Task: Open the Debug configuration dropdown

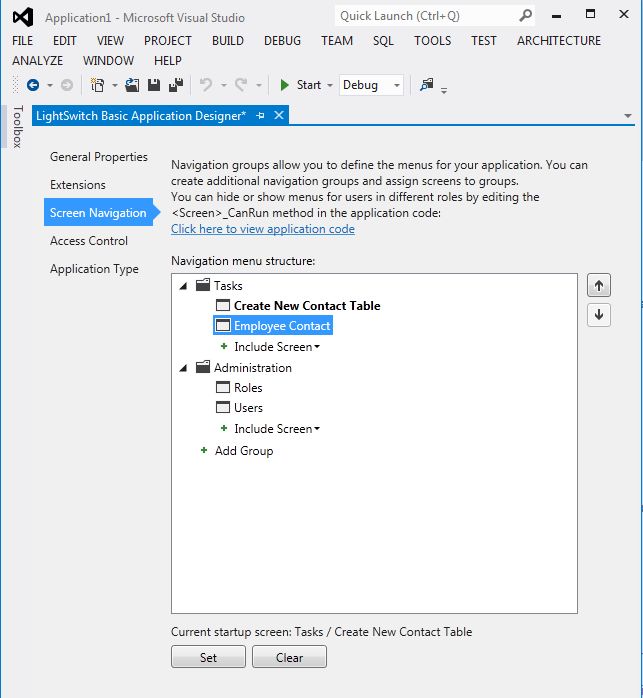Action: [x=396, y=85]
